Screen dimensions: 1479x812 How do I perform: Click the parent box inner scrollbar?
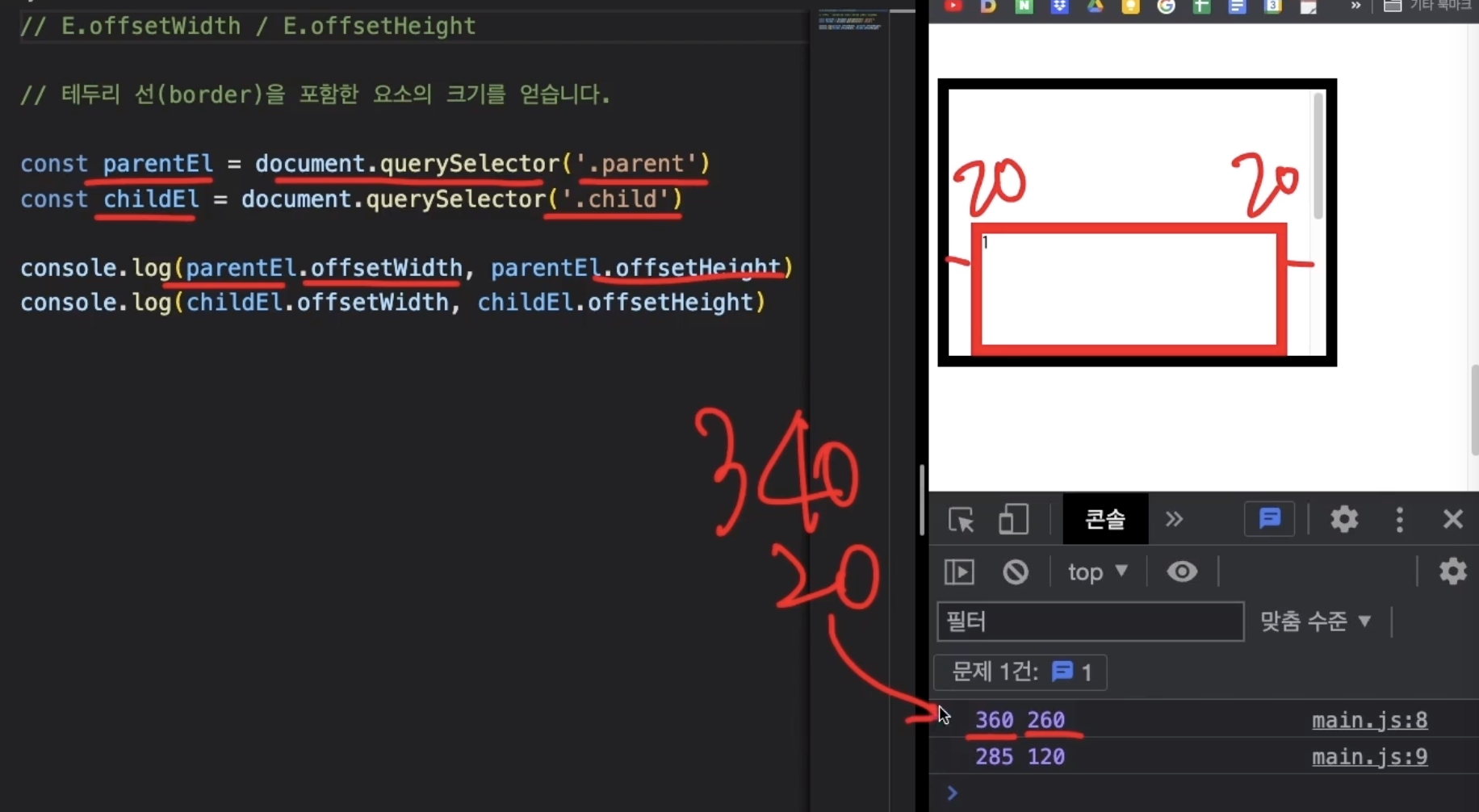tap(1318, 155)
